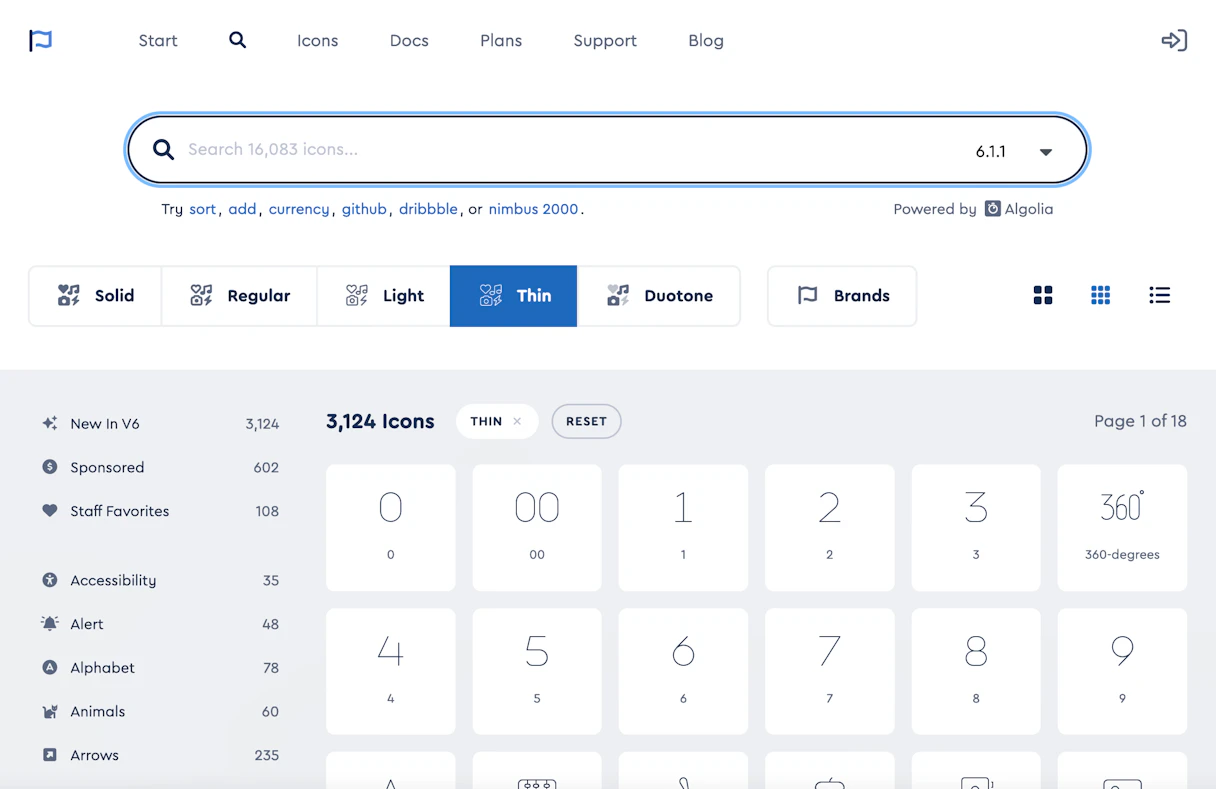The width and height of the screenshot is (1216, 789).
Task: Remove the THIN filter chip
Action: [517, 421]
